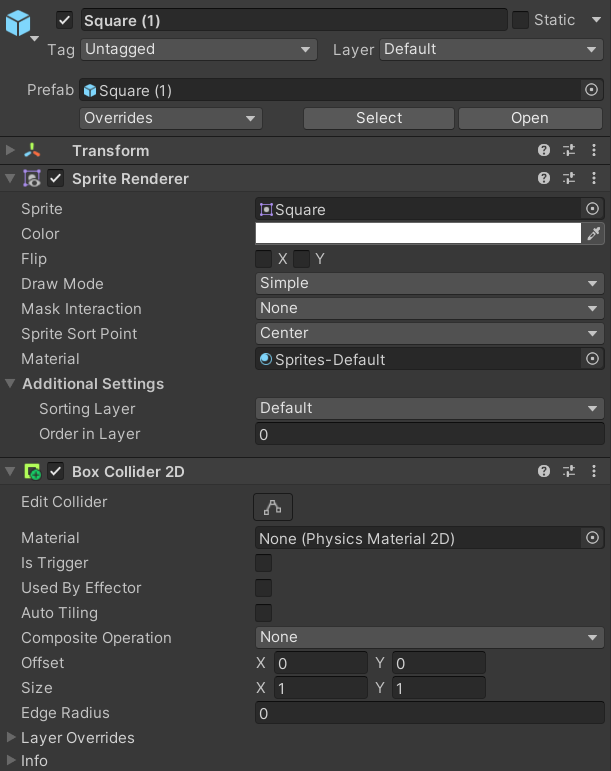Open the Mask Interaction dropdown
Image resolution: width=611 pixels, height=771 pixels.
(x=430, y=308)
